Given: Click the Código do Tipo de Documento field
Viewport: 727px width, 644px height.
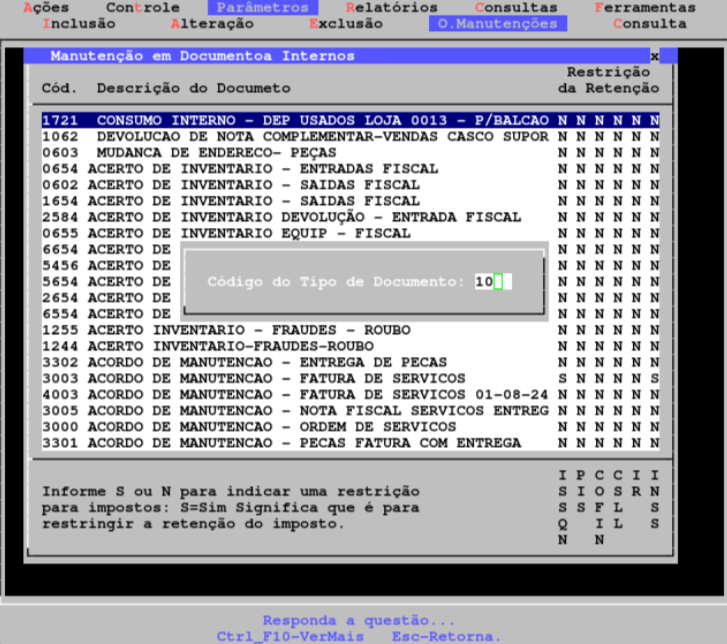Looking at the screenshot, I should 492,282.
